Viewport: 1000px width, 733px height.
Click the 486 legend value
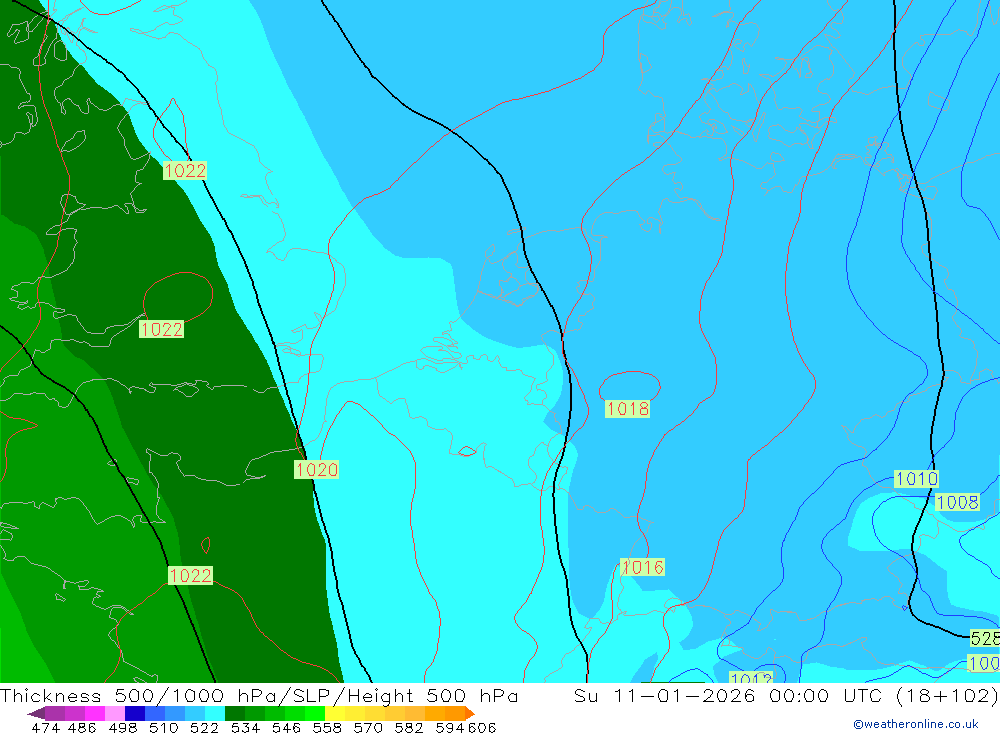click(x=82, y=727)
